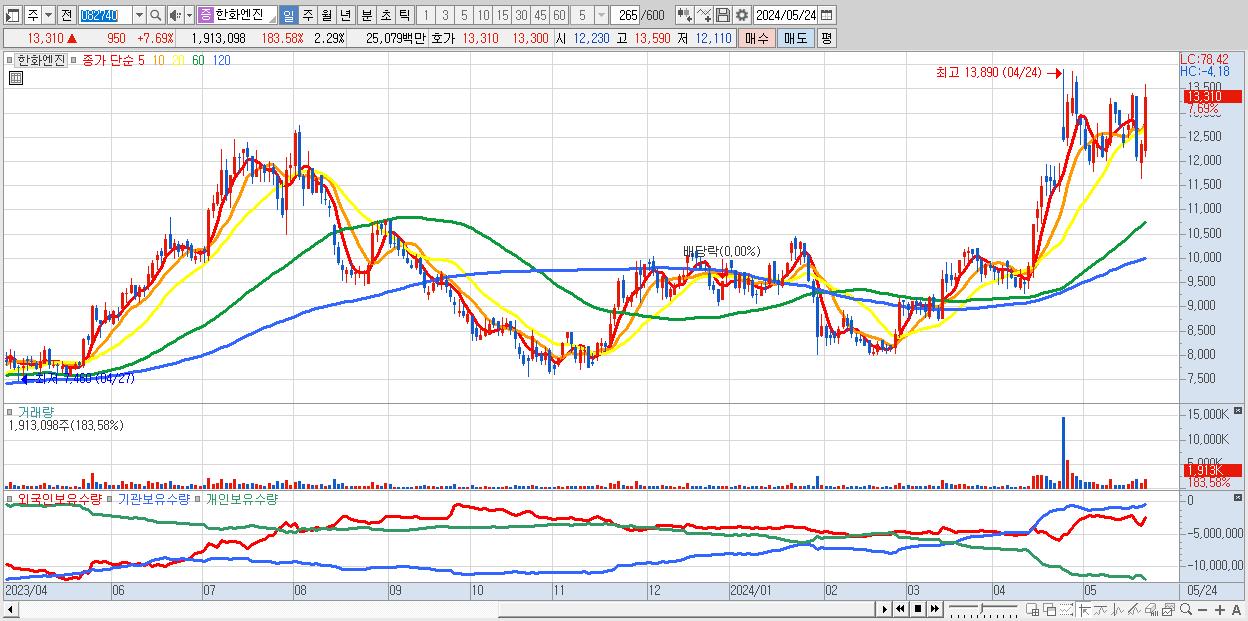Choose the 30 interval button
The image size is (1248, 621).
click(x=521, y=15)
